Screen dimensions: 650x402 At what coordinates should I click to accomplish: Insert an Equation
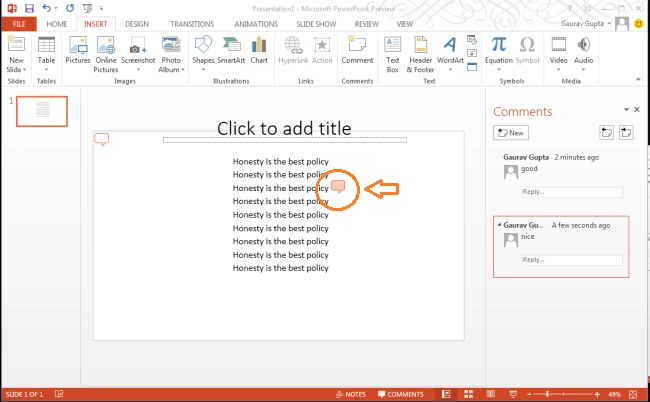tap(499, 54)
